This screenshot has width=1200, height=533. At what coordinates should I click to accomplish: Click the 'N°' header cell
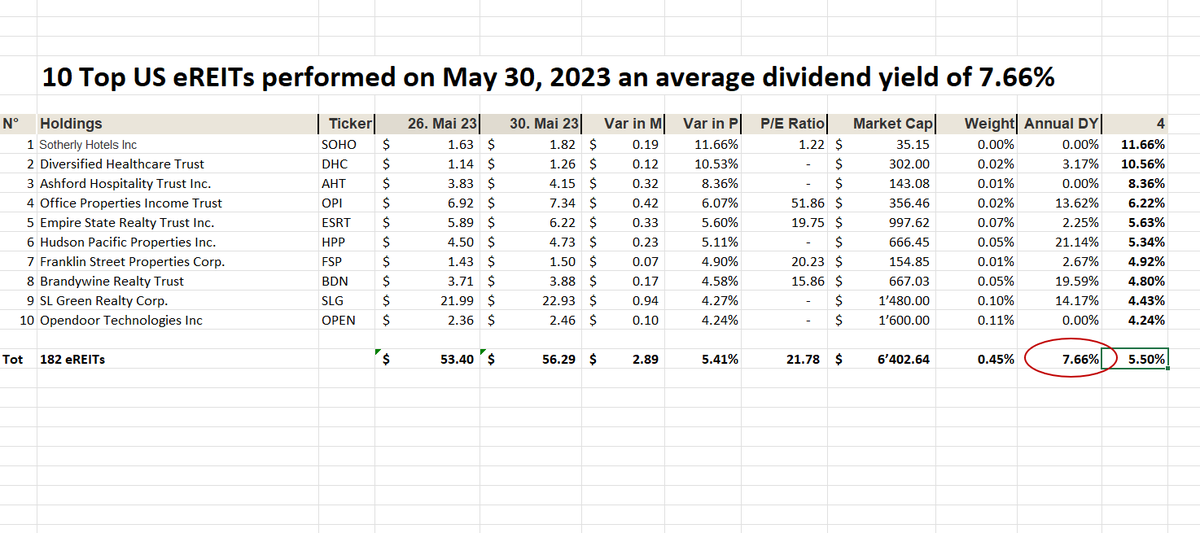[x=18, y=124]
